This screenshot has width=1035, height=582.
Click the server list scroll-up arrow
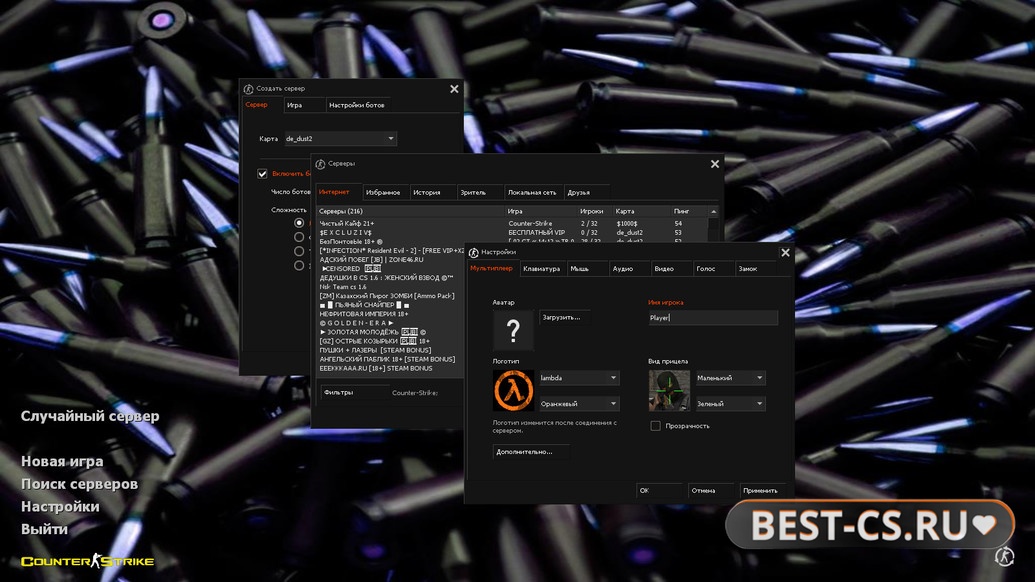point(714,212)
